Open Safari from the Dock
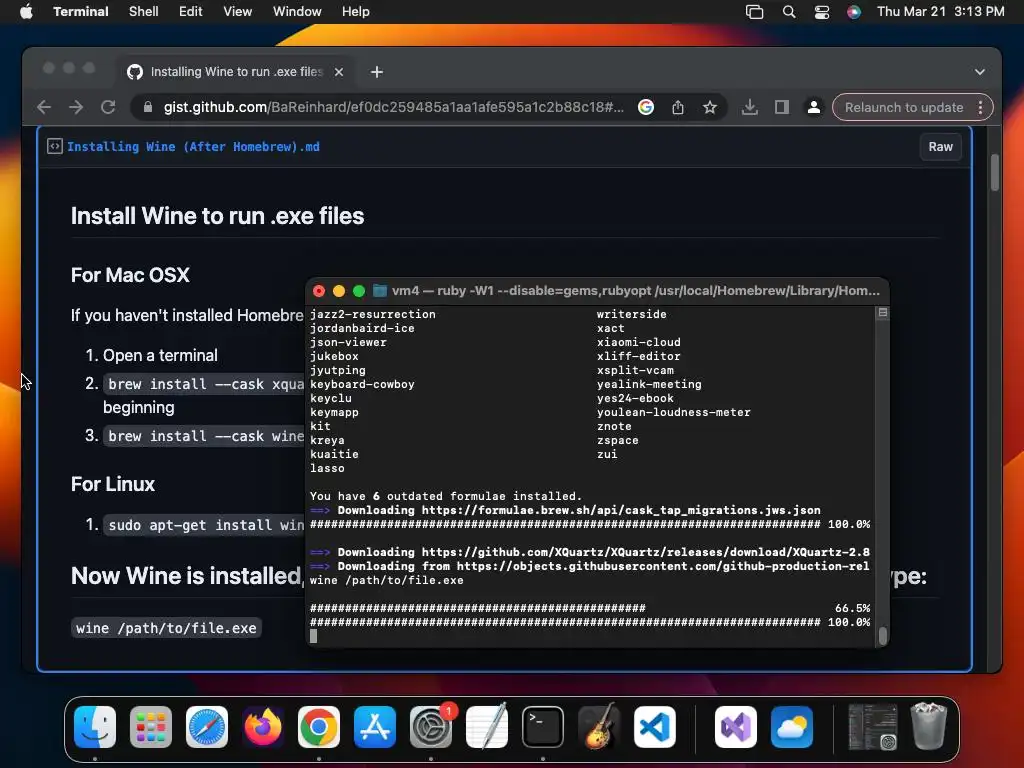Viewport: 1024px width, 768px height. click(x=207, y=727)
